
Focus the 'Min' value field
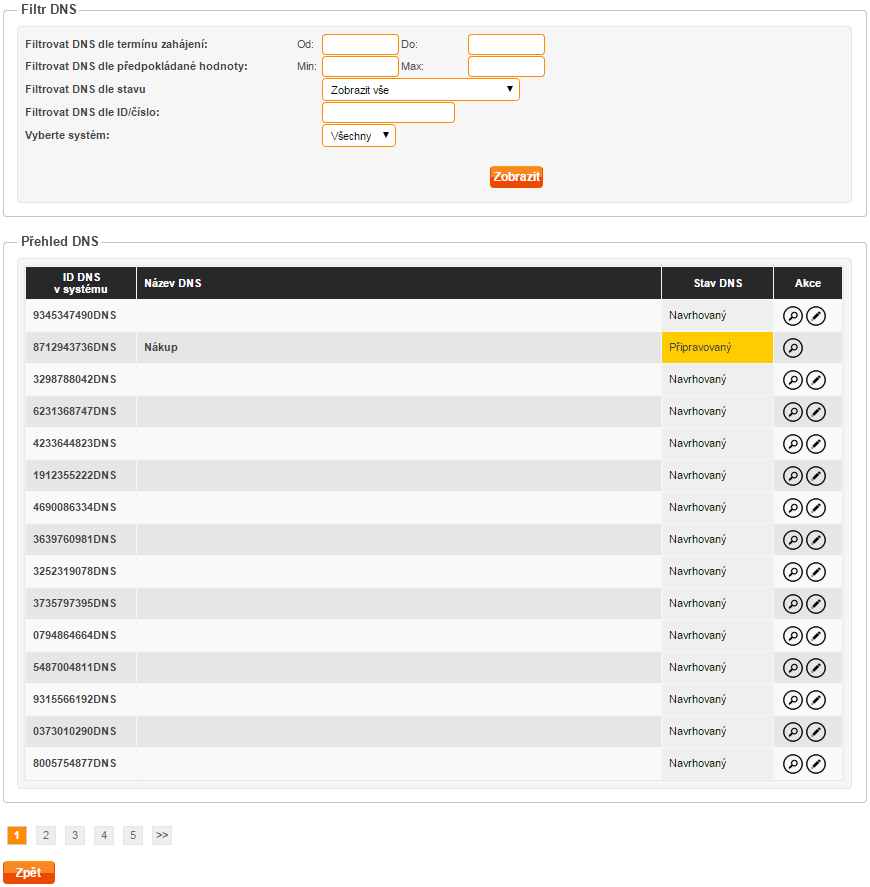(x=360, y=66)
